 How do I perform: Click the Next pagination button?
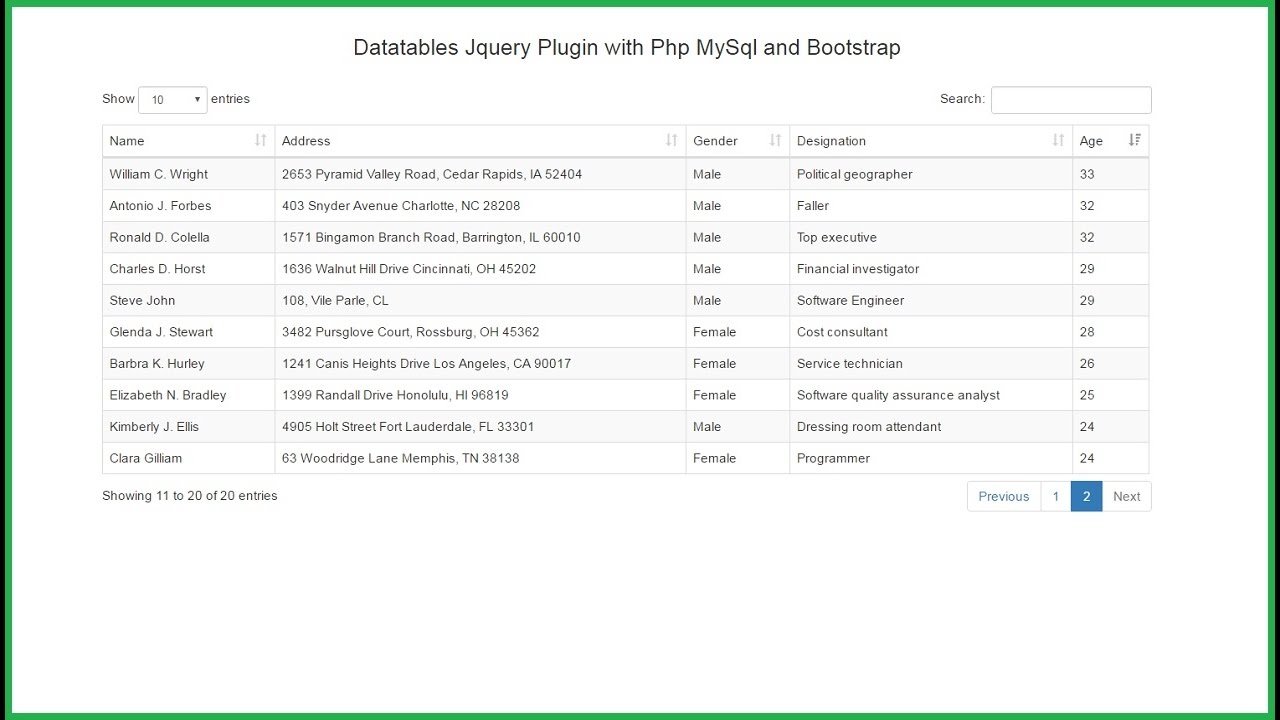1126,497
